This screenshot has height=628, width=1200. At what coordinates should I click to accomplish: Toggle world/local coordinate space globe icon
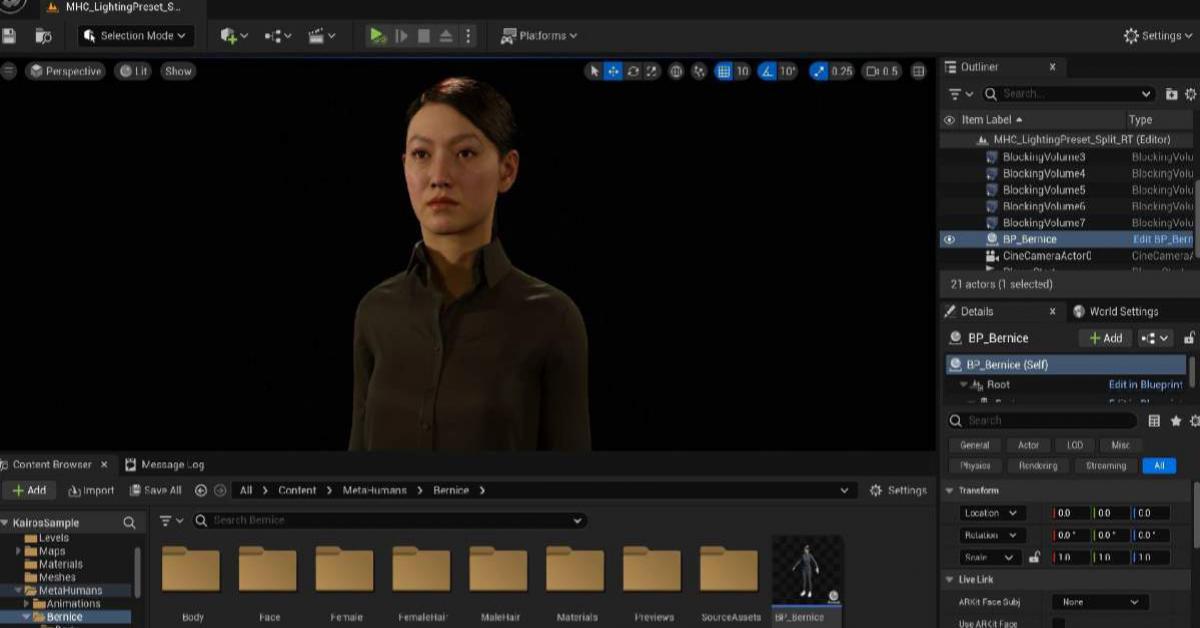click(x=677, y=71)
